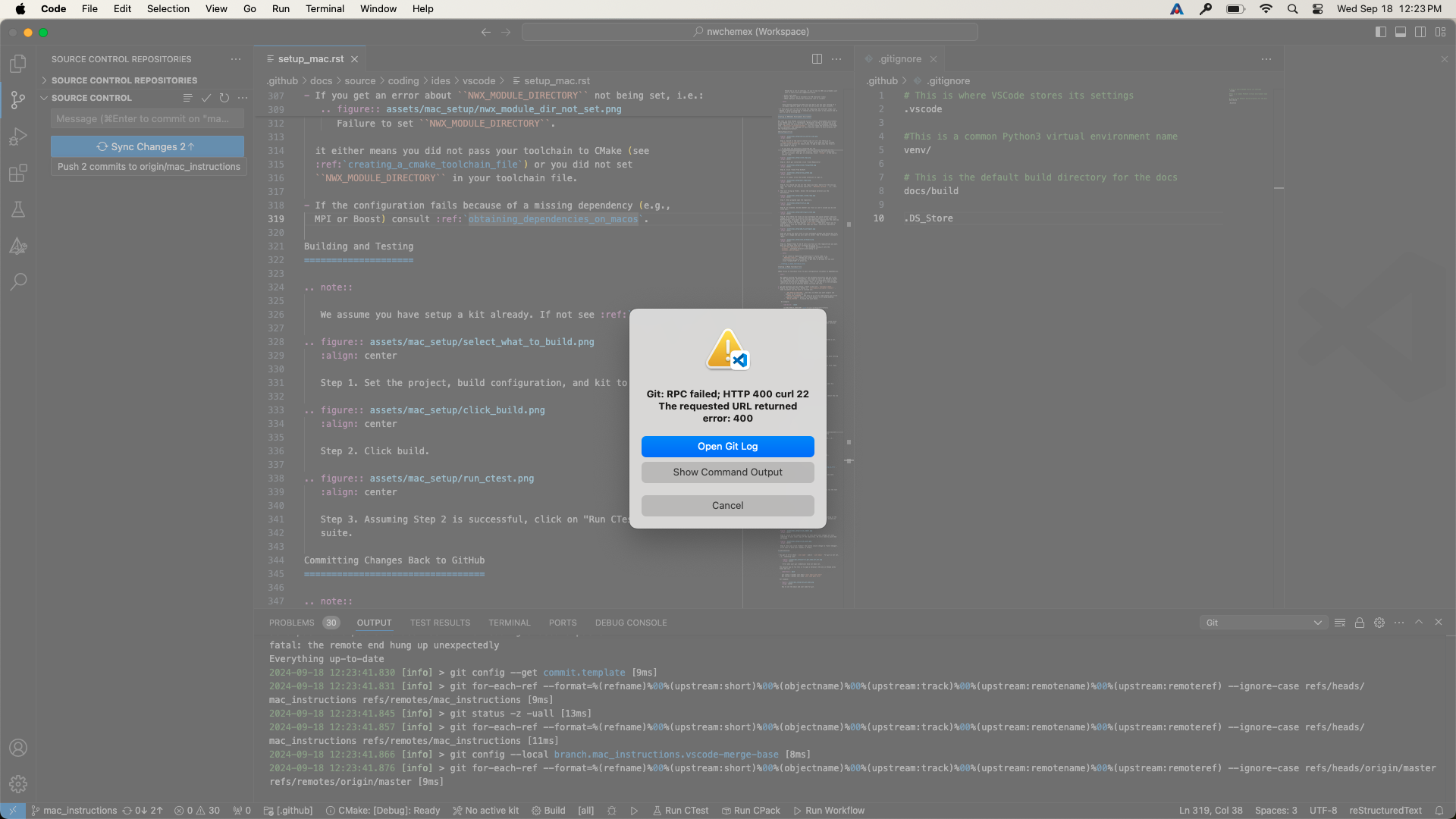
Task: Click the commit message input field
Action: [147, 119]
